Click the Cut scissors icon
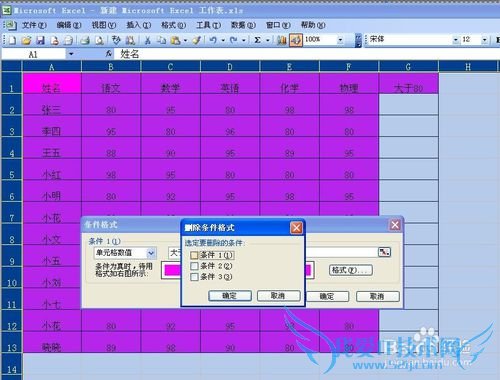500x380 pixels. click(x=147, y=40)
